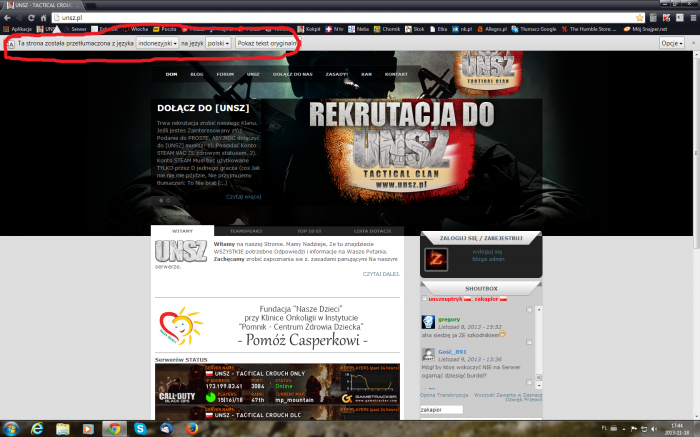Click the user avatar in login panel

(436, 259)
